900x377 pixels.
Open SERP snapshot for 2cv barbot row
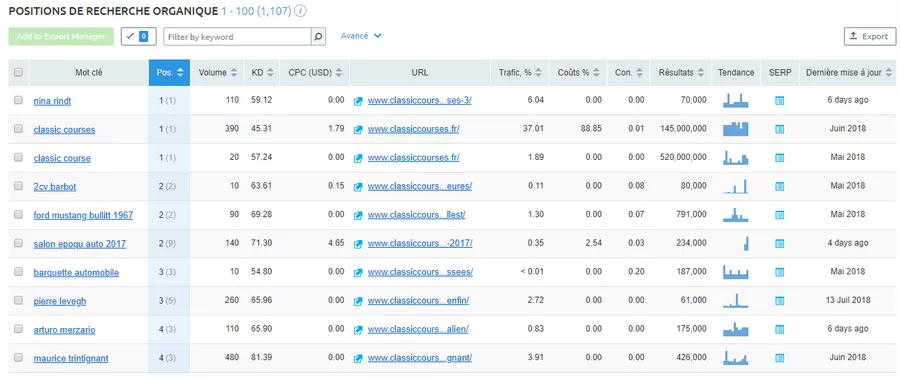(779, 186)
